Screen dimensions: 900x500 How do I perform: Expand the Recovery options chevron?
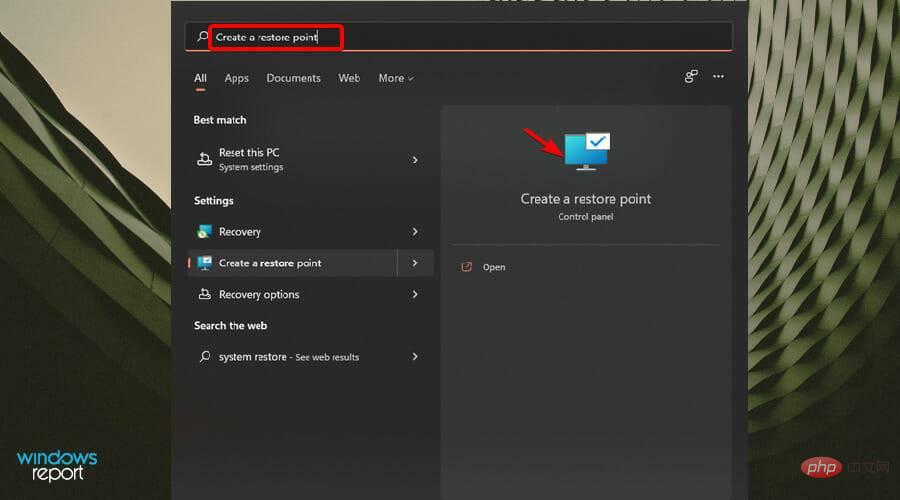[415, 294]
